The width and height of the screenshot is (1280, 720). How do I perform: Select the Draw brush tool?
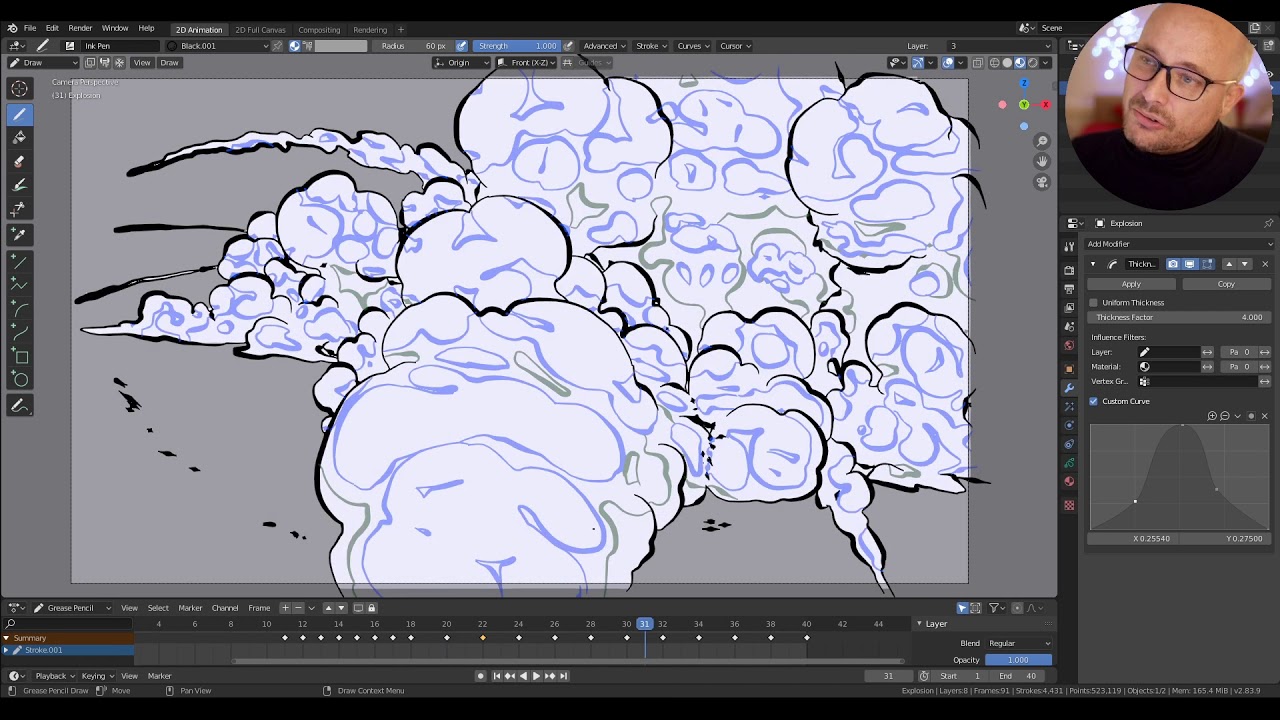[x=19, y=114]
